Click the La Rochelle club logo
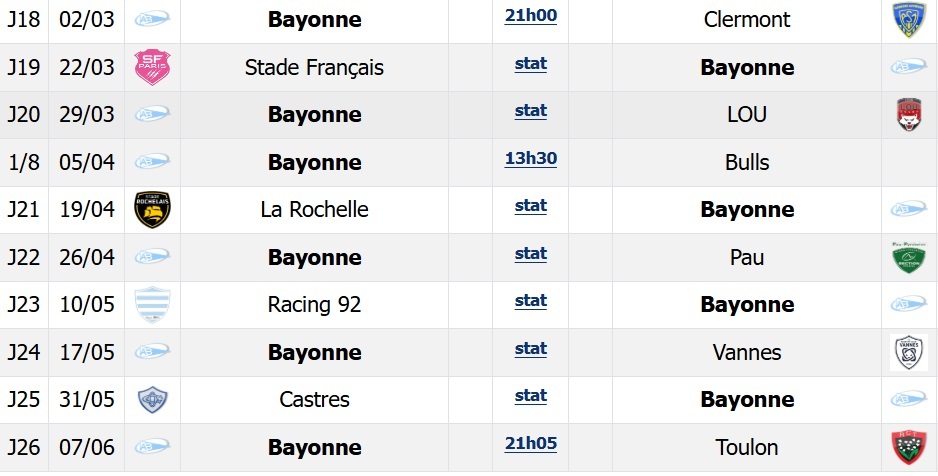The image size is (938, 476). [152, 209]
